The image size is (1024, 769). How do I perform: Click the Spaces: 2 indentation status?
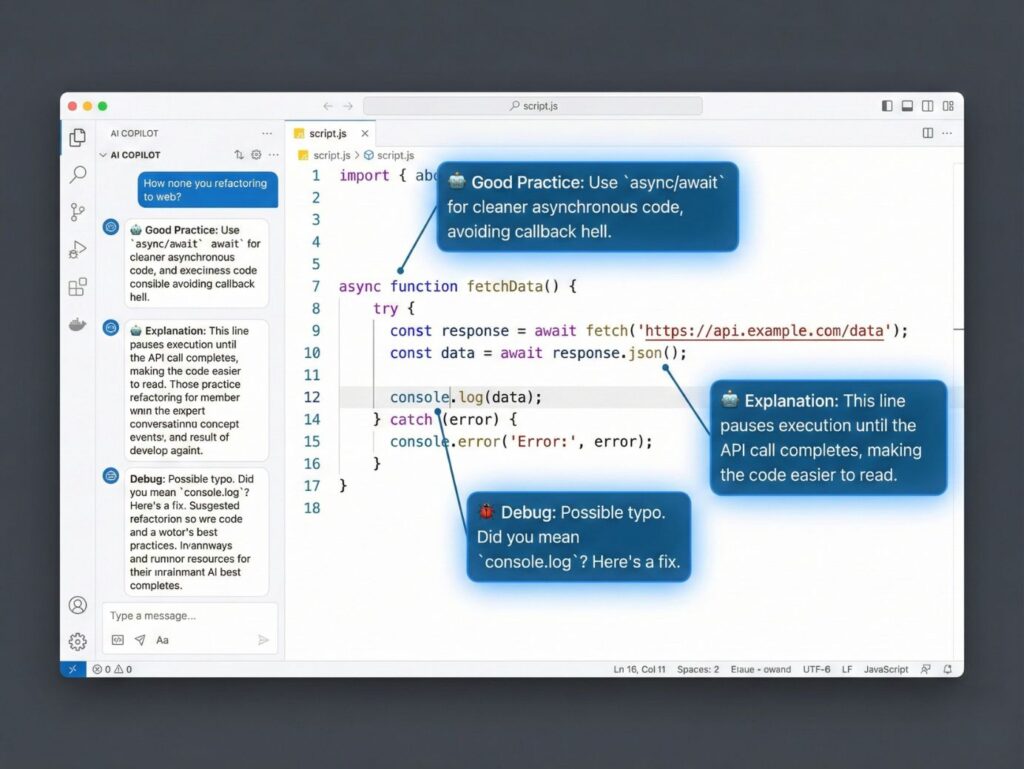[697, 669]
